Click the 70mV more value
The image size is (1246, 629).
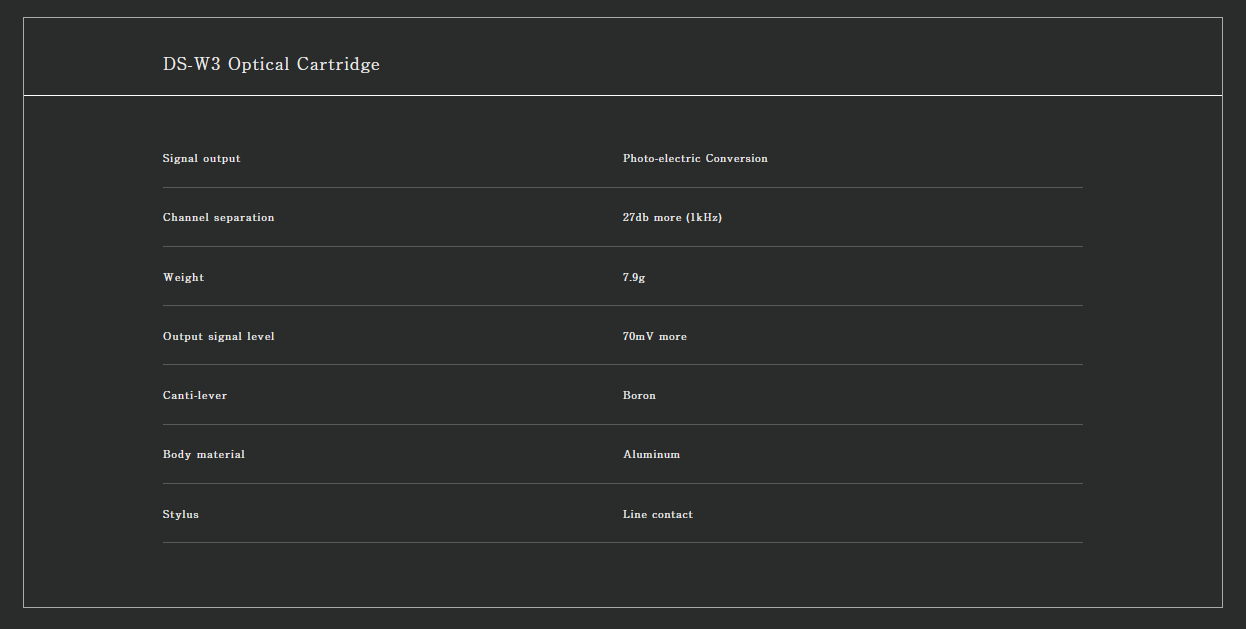click(x=655, y=336)
